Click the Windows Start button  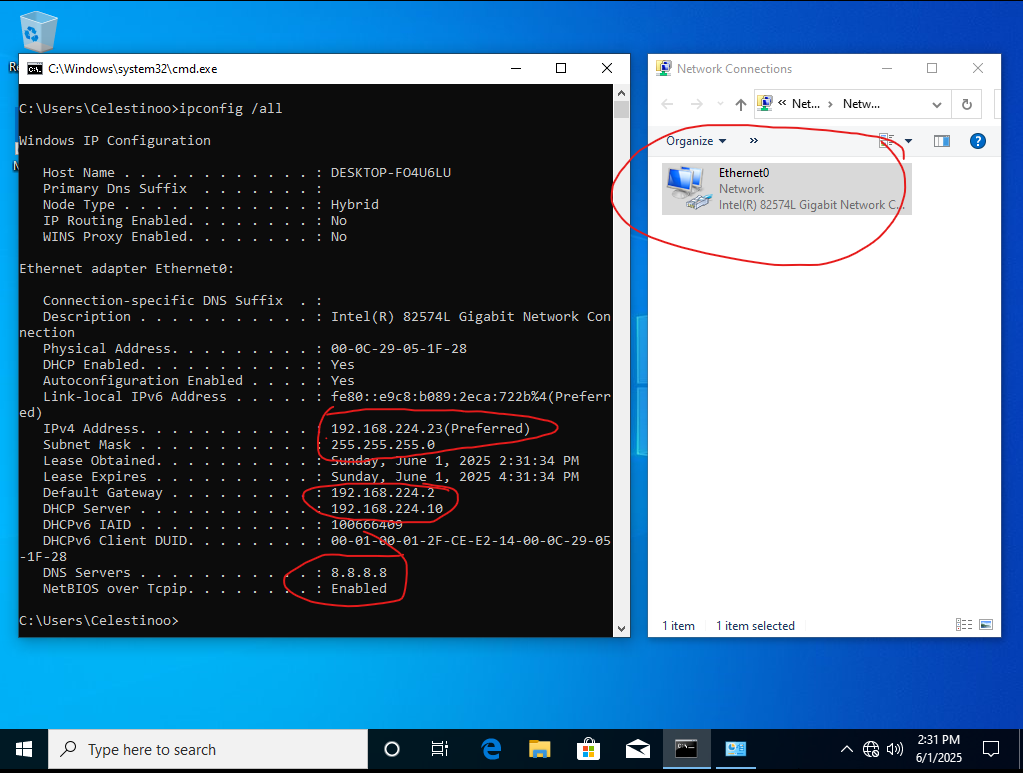pos(24,749)
